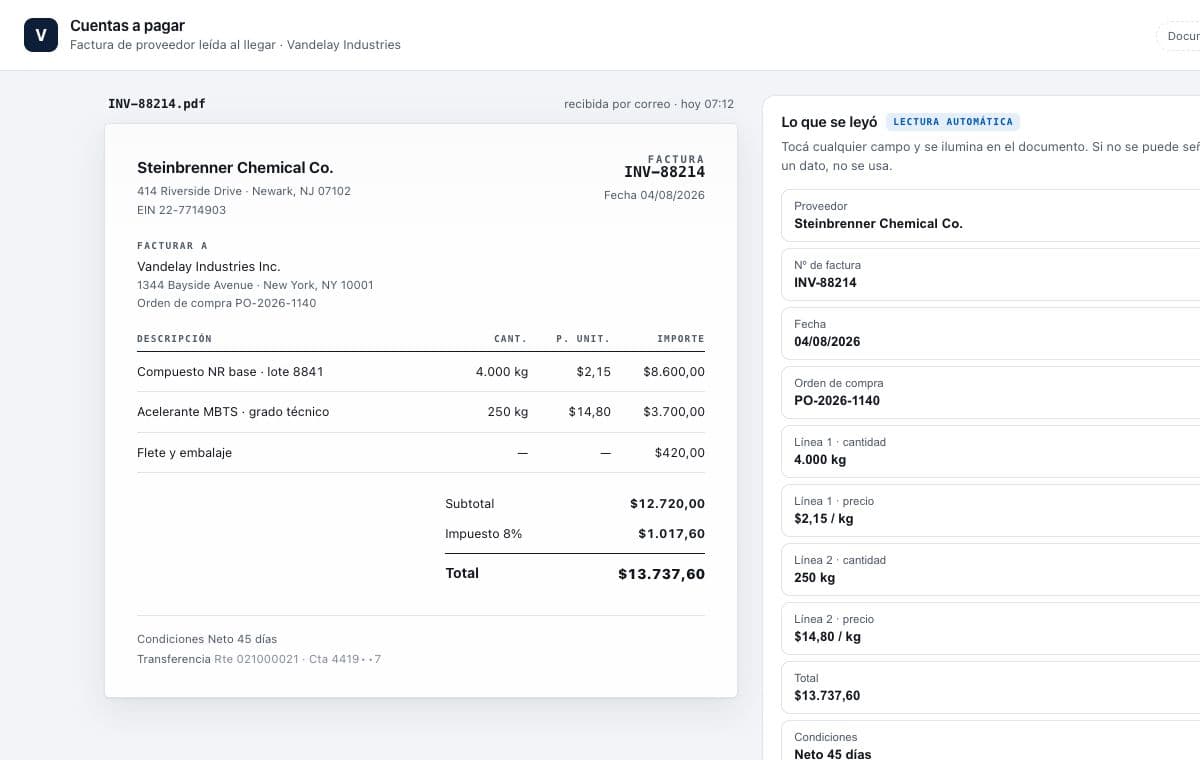The height and width of the screenshot is (760, 1200).
Task: Click 'Vandelay Industries Inc.' bill-to name
Action: (208, 267)
